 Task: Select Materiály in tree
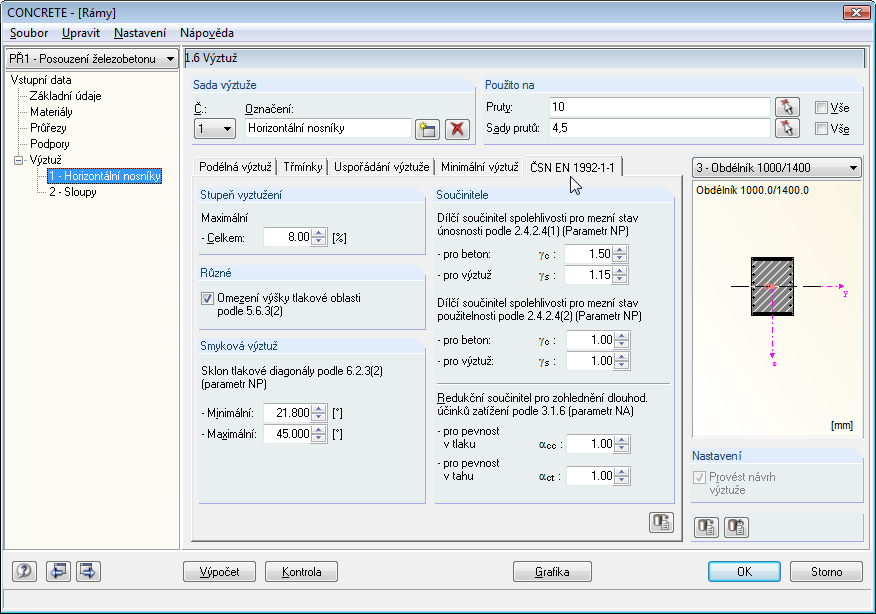tap(51, 112)
